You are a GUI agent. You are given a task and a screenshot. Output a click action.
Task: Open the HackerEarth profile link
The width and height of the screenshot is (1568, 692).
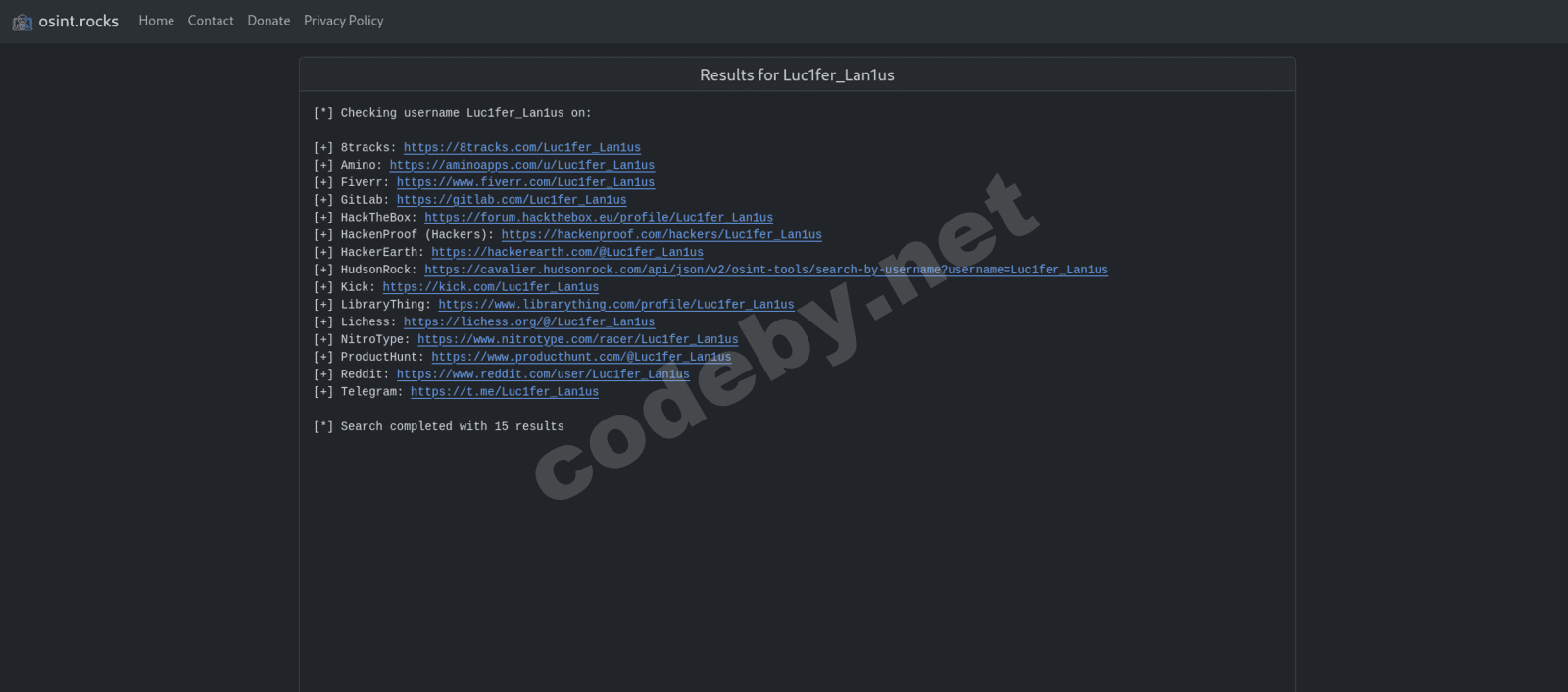(567, 253)
